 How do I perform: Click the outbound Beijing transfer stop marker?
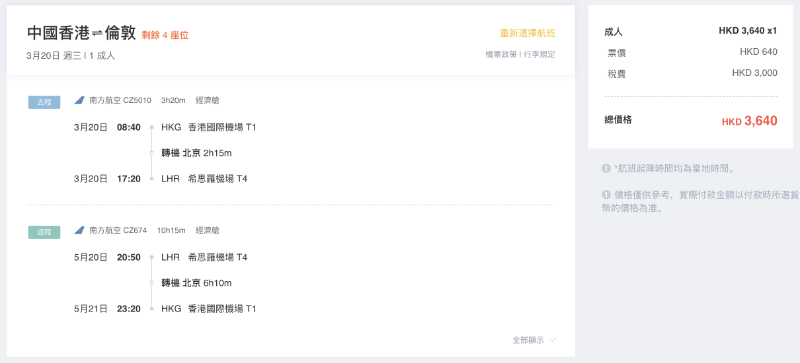pyautogui.click(x=152, y=153)
